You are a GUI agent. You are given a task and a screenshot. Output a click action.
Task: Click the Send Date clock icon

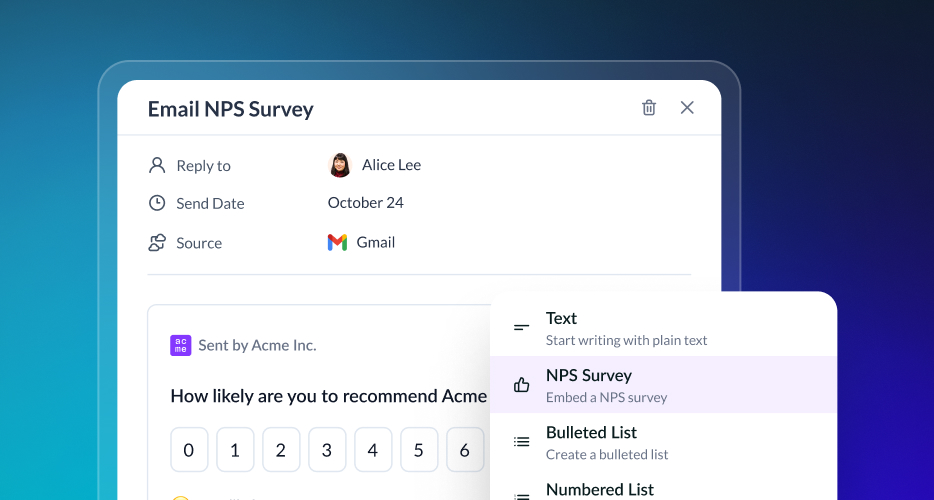157,203
